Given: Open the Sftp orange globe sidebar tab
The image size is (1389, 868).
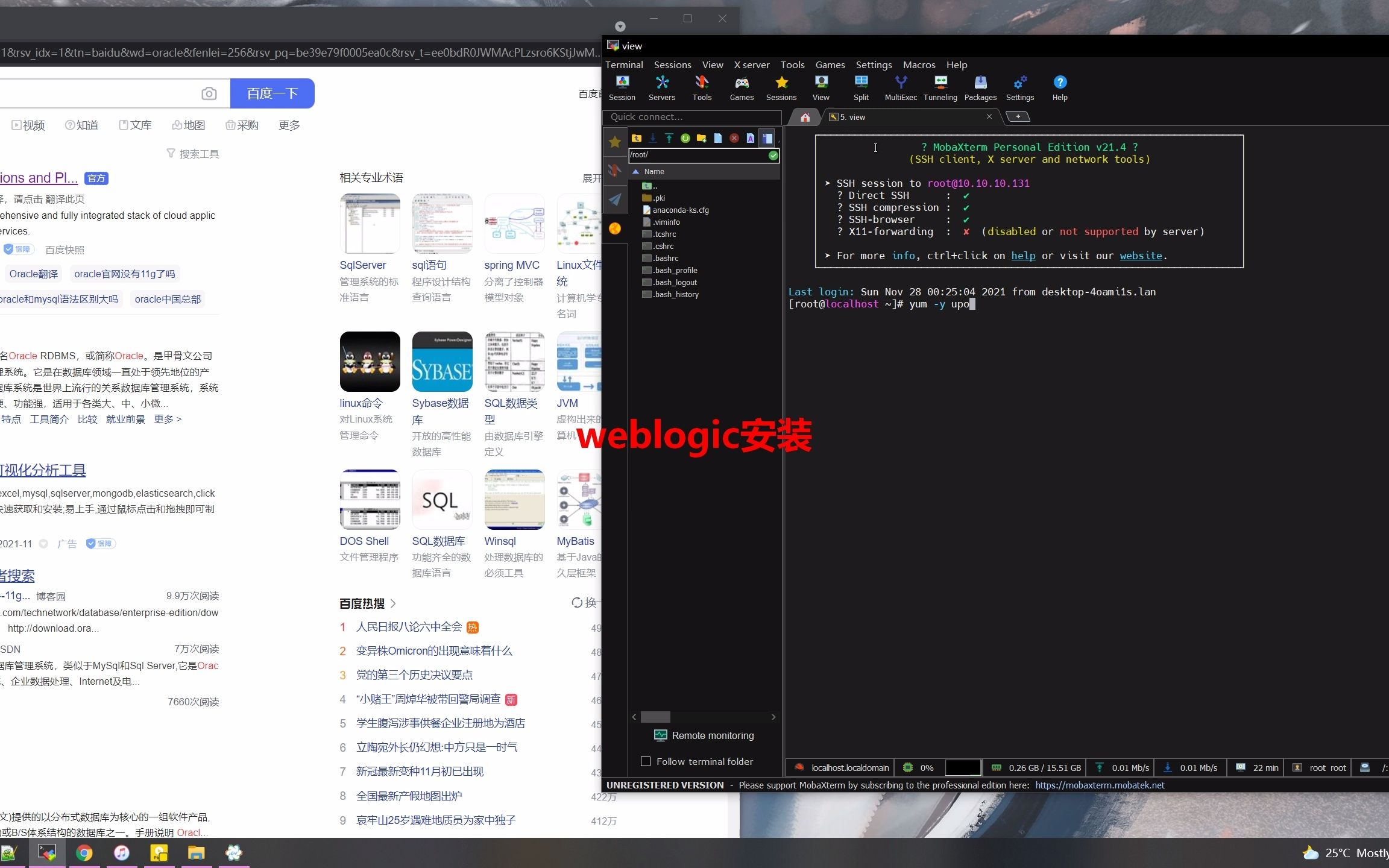Looking at the screenshot, I should point(615,228).
